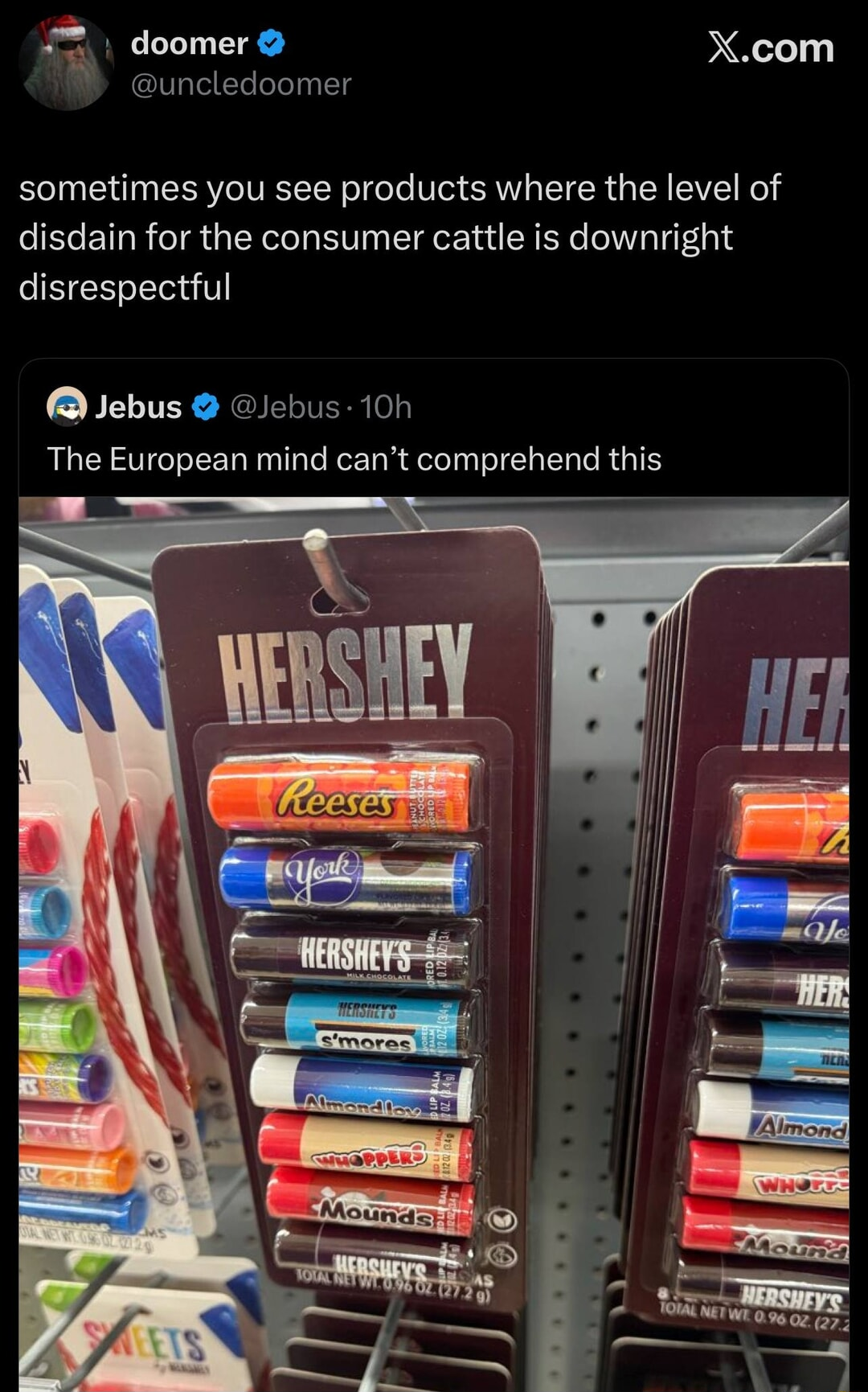Open the @uncledoomer handle link
This screenshot has width=868, height=1392.
pyautogui.click(x=241, y=84)
